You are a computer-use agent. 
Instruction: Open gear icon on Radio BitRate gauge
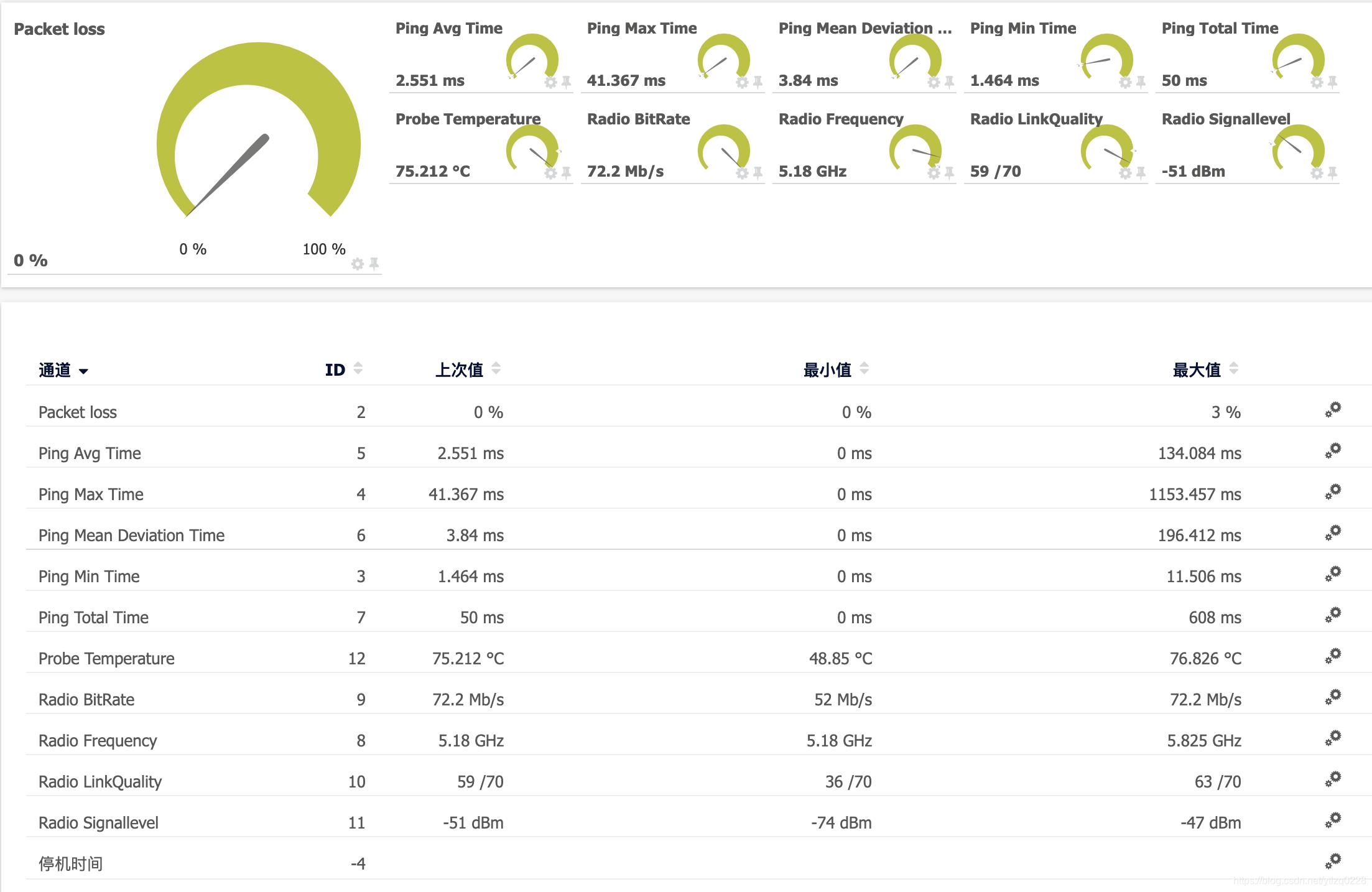click(742, 172)
